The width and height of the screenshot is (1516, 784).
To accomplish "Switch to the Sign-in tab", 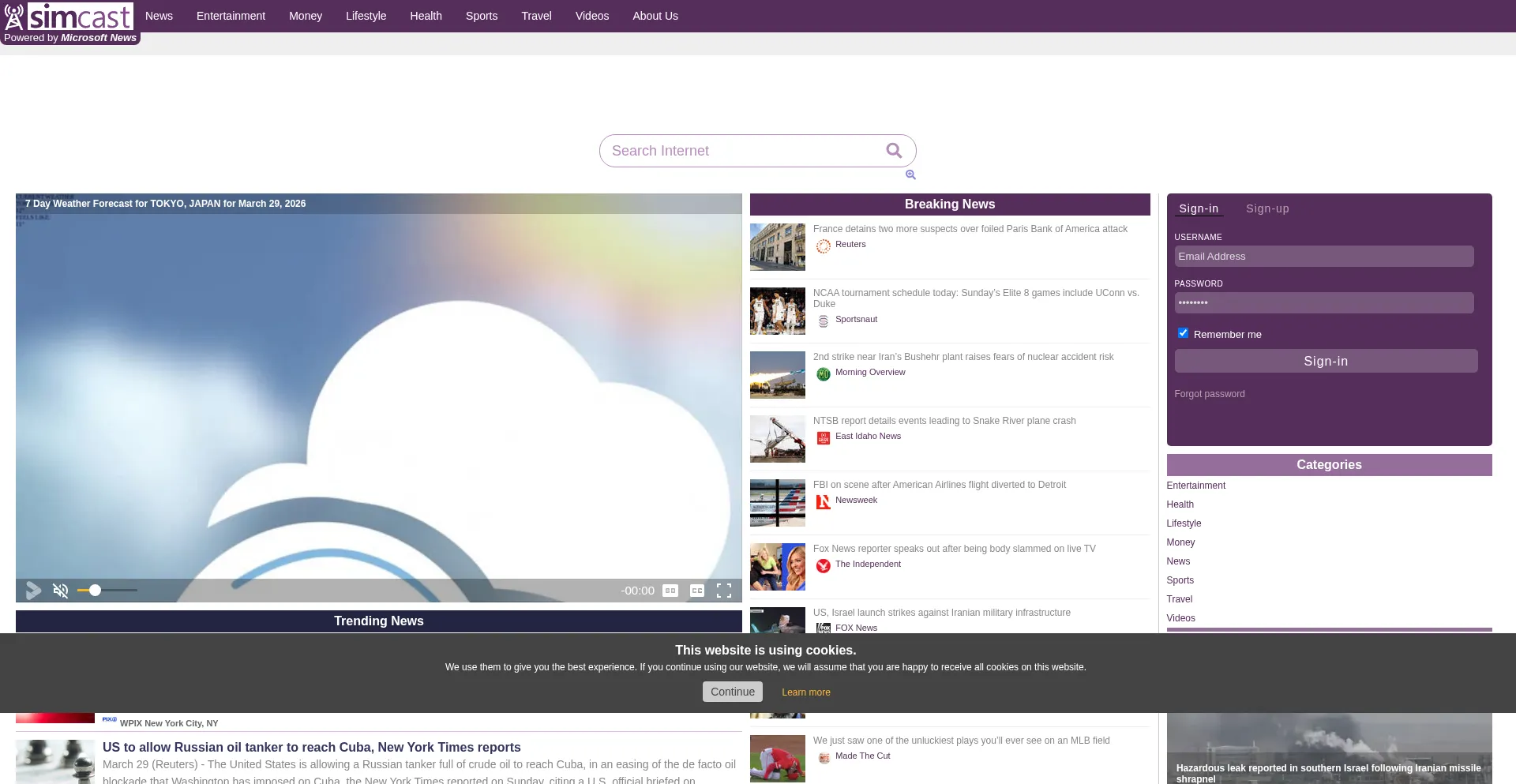I will pos(1199,209).
